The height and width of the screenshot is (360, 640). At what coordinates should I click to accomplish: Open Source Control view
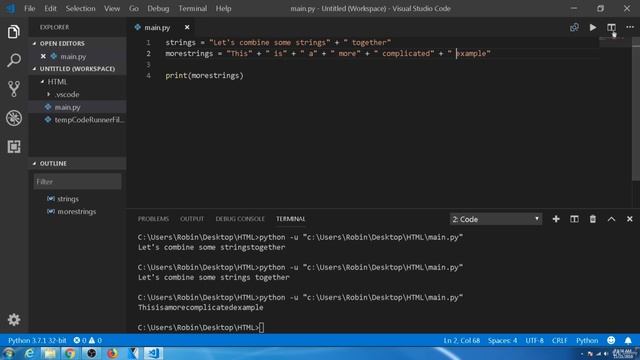click(x=13, y=89)
